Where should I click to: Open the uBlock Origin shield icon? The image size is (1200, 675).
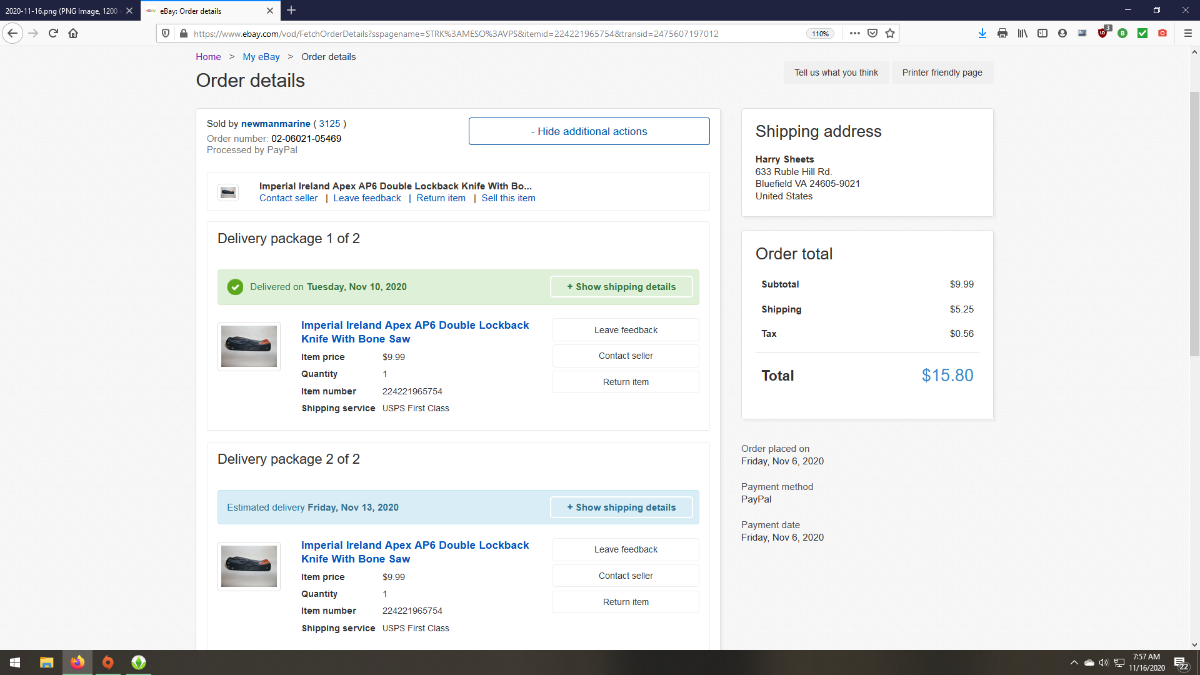coord(1103,33)
